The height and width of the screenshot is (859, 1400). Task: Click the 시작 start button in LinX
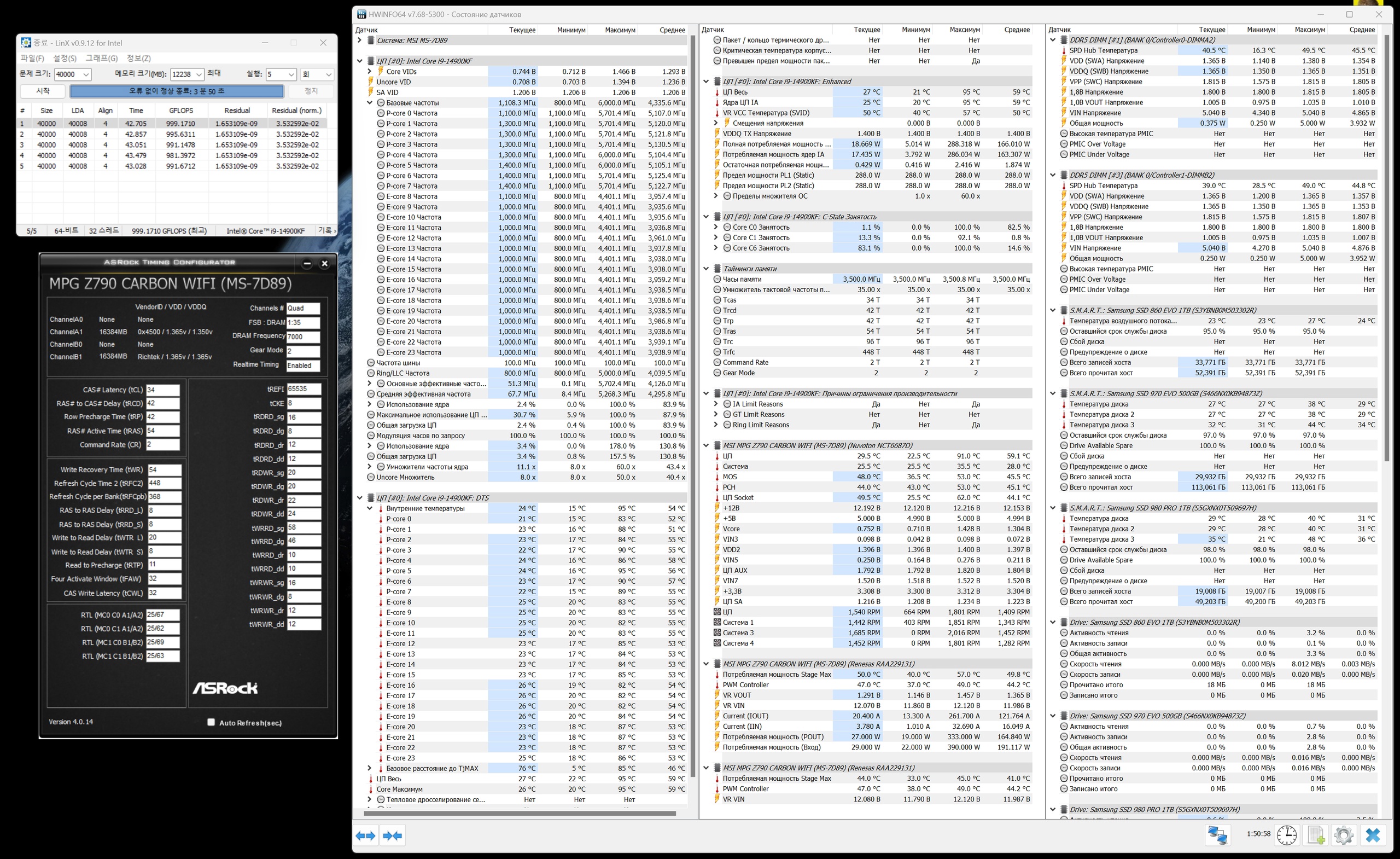pyautogui.click(x=43, y=91)
